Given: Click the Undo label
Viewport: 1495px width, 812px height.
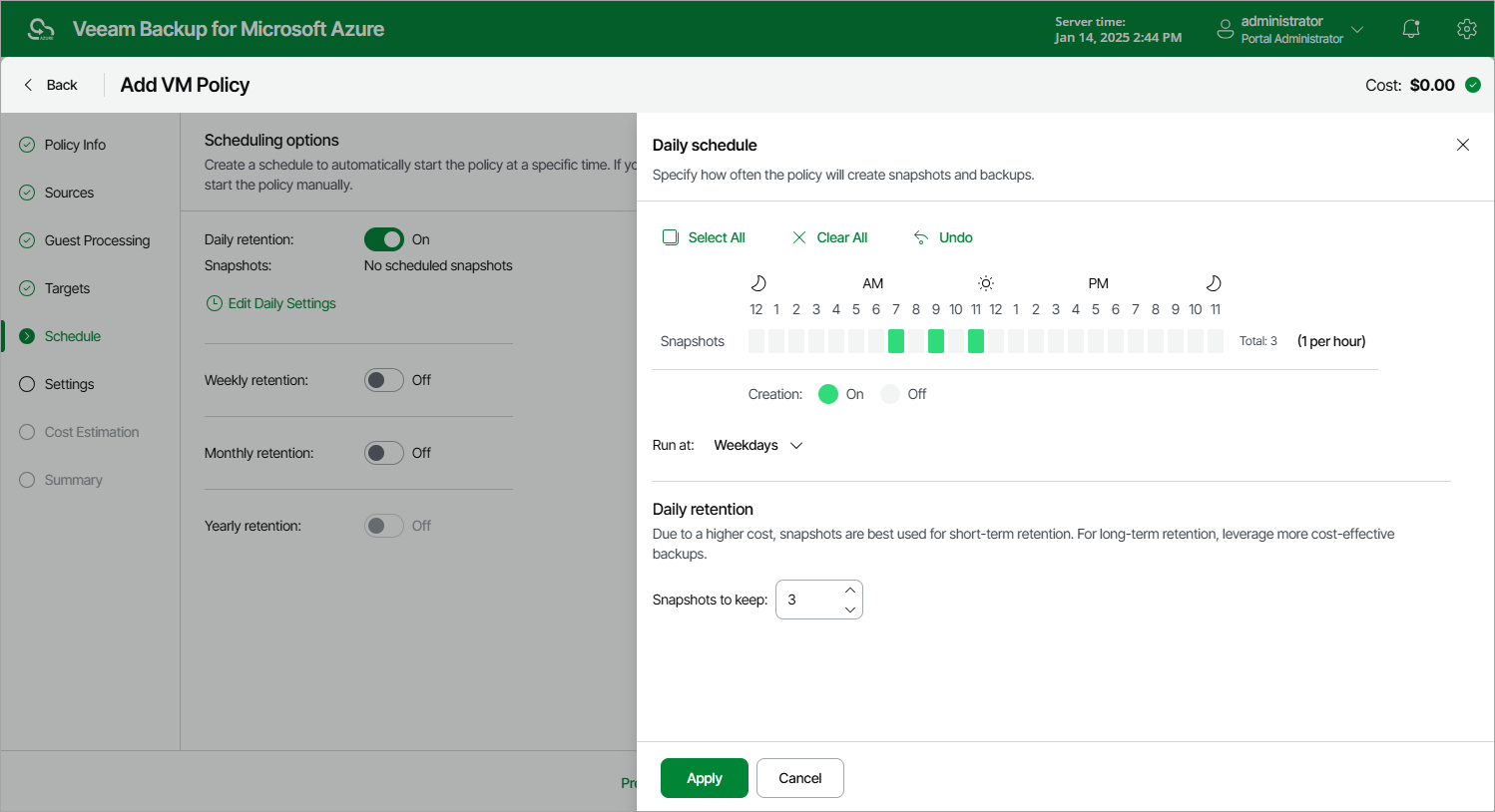Looking at the screenshot, I should click(956, 237).
